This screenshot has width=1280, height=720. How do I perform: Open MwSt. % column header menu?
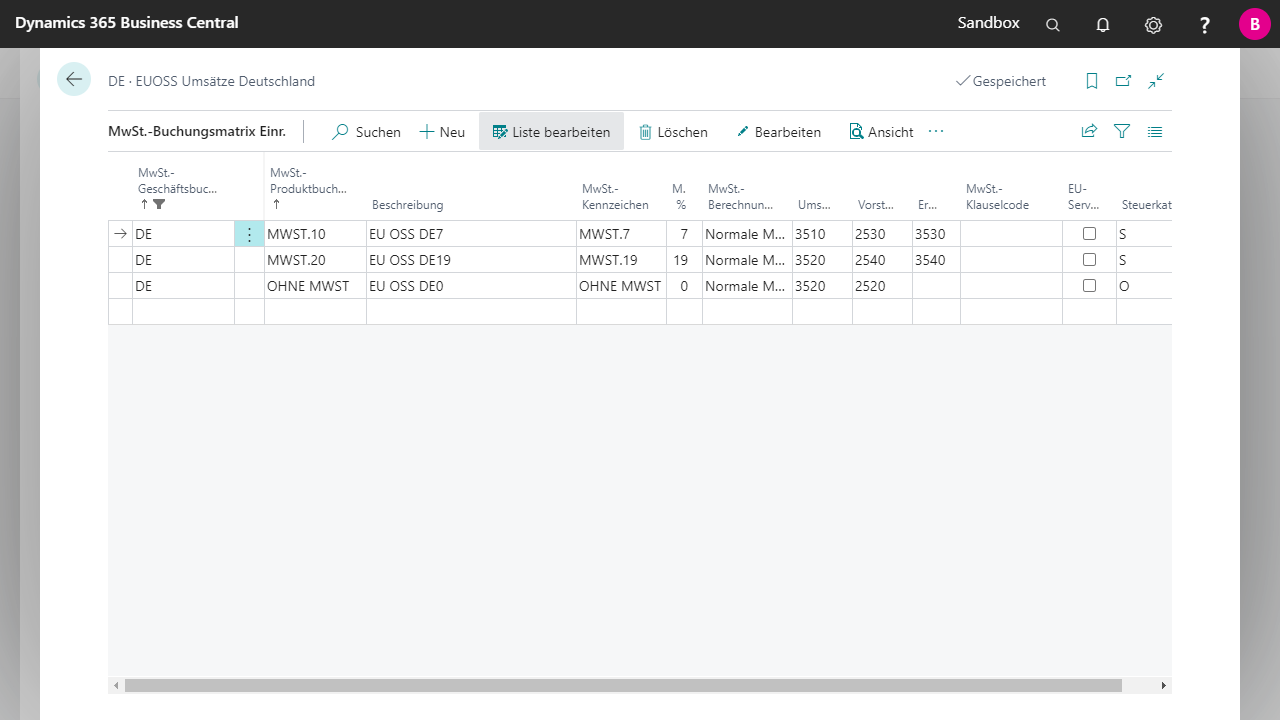point(679,196)
